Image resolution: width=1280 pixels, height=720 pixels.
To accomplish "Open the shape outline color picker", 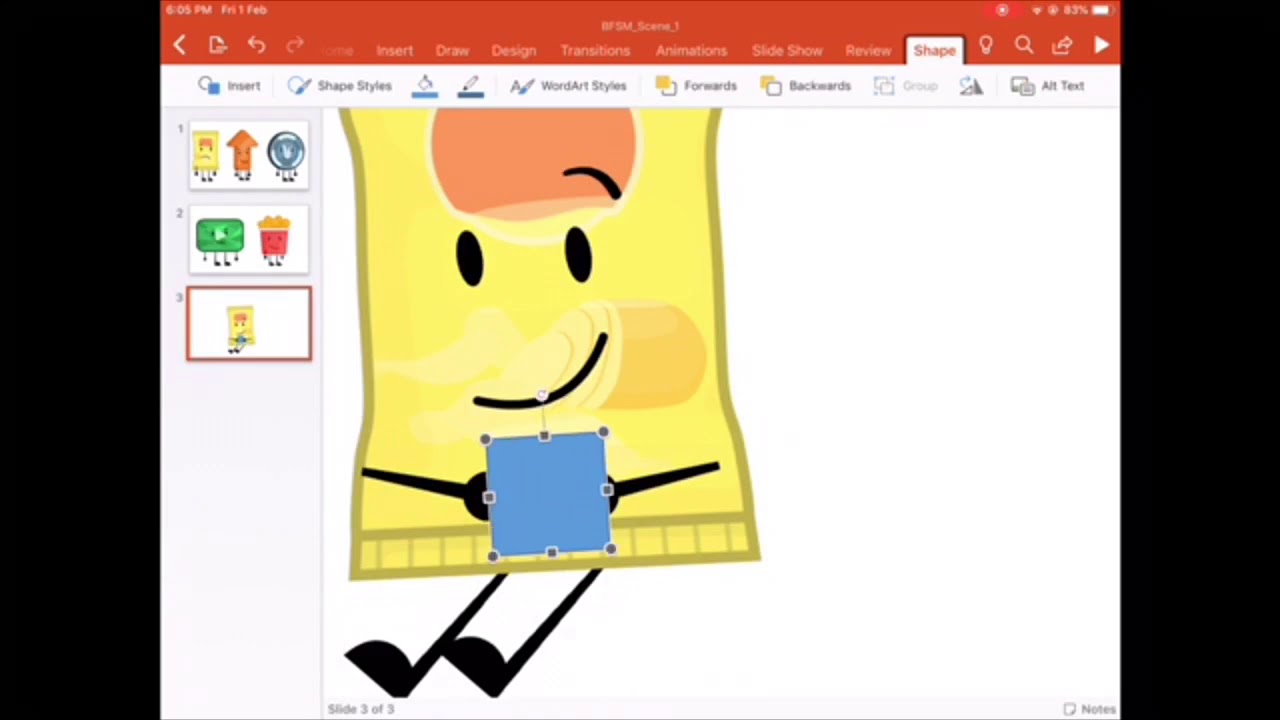I will pyautogui.click(x=471, y=86).
